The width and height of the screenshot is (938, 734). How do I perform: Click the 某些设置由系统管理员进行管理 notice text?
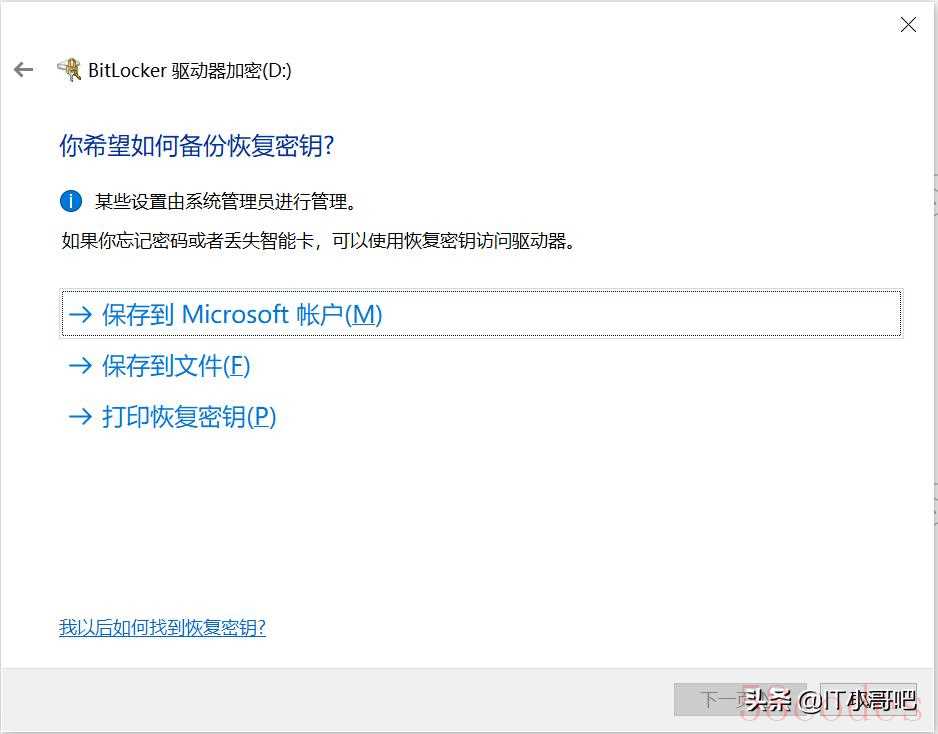[x=226, y=202]
